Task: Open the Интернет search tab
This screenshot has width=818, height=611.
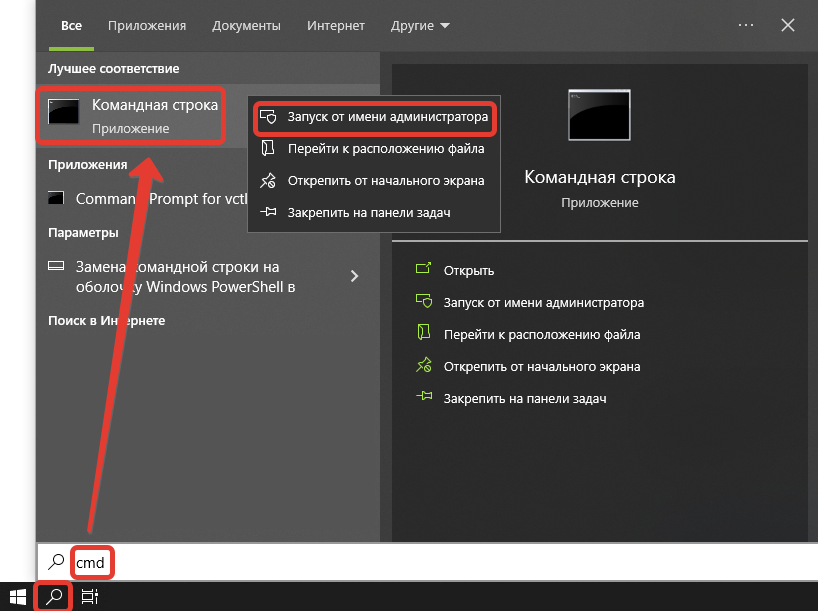Action: point(335,26)
